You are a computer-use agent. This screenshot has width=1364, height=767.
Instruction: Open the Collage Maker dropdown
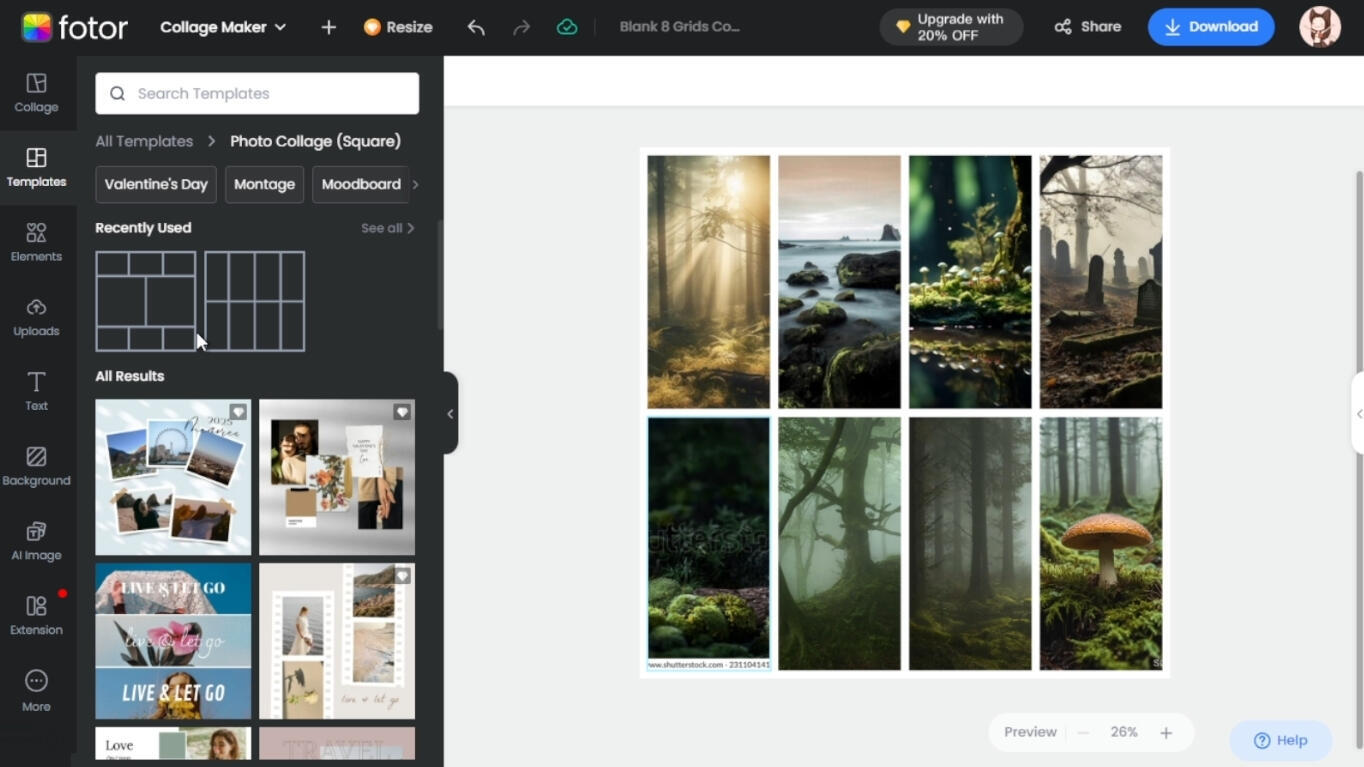click(x=223, y=27)
